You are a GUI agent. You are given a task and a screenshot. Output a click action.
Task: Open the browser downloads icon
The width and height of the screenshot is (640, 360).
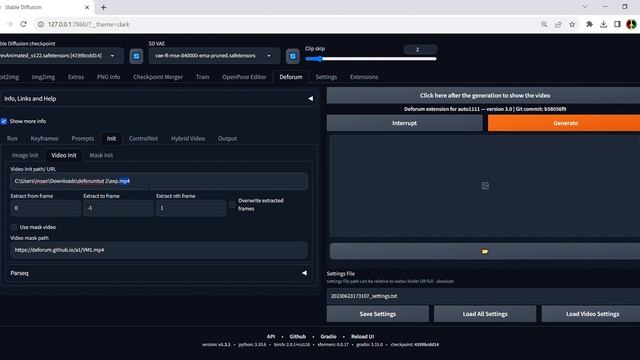tap(604, 24)
